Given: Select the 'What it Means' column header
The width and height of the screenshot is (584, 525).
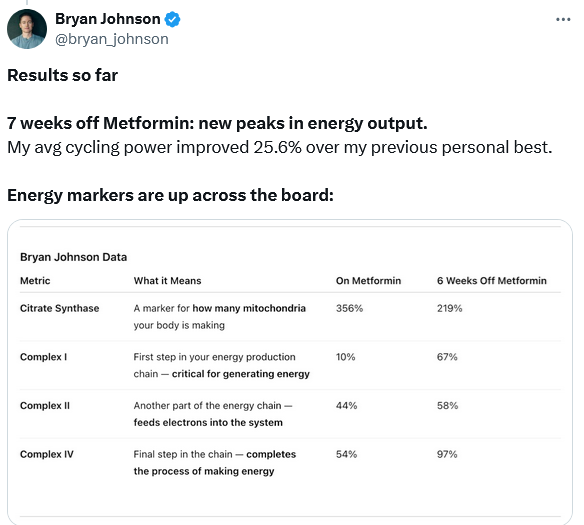Looking at the screenshot, I should pos(167,281).
